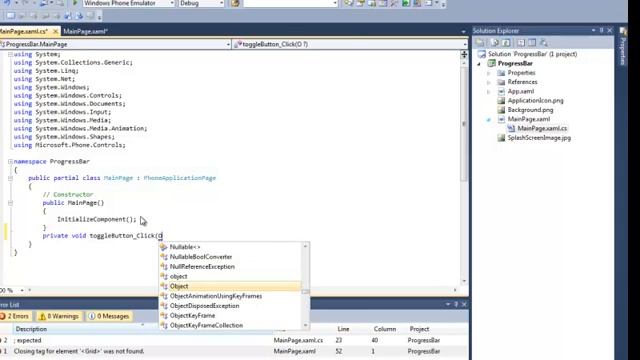The width and height of the screenshot is (640, 360).
Task: Select the 'Closing tag for element' error row
Action: [234, 351]
